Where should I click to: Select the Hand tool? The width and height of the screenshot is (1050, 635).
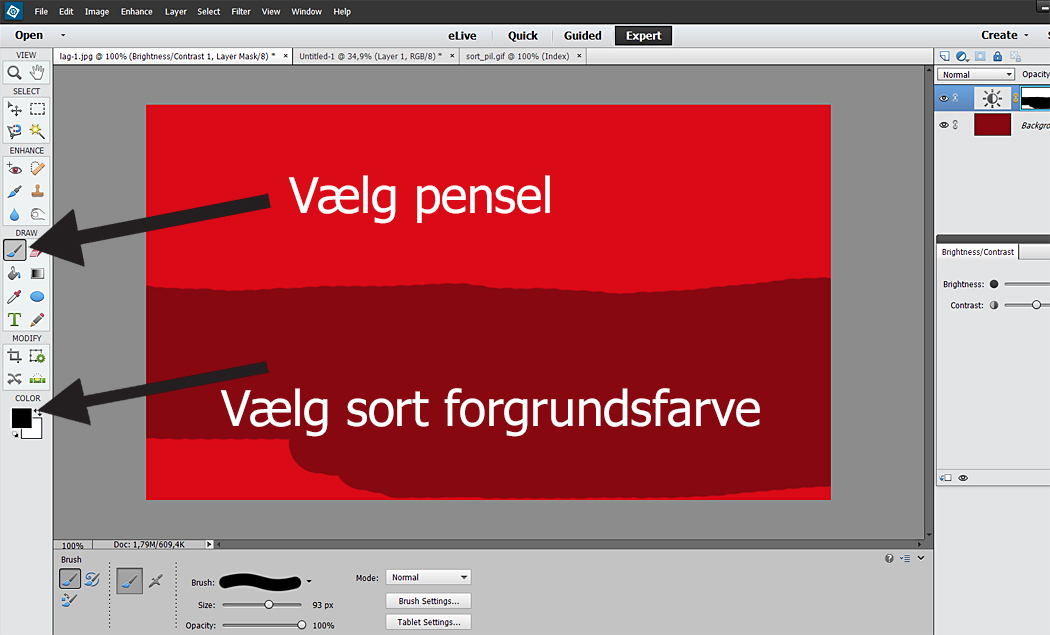[37, 72]
